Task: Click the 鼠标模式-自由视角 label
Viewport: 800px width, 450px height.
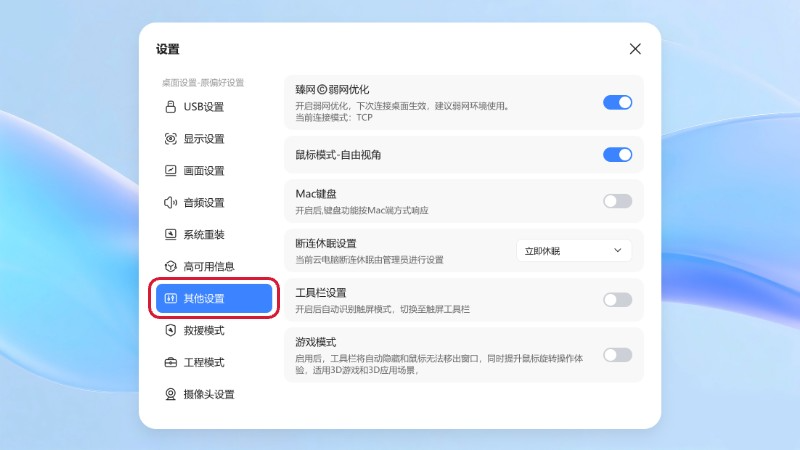Action: (x=338, y=155)
